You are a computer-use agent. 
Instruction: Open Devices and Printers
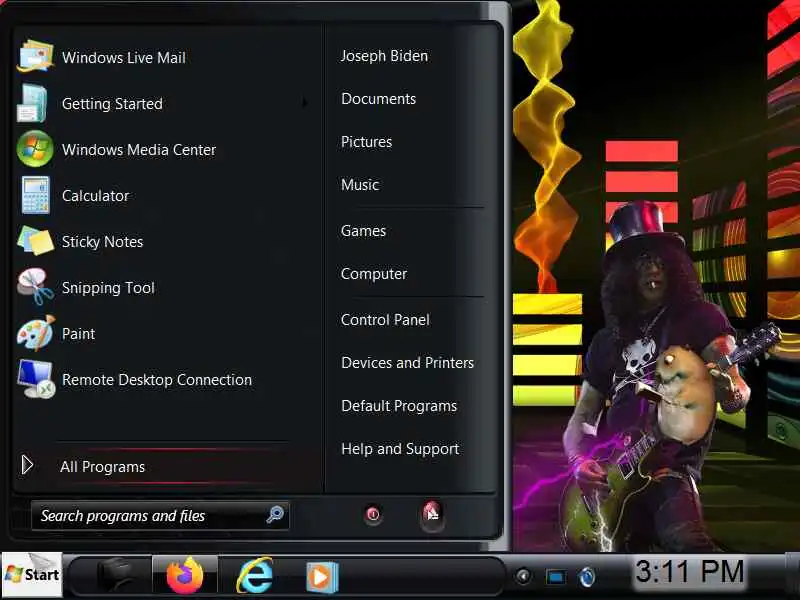coord(407,363)
